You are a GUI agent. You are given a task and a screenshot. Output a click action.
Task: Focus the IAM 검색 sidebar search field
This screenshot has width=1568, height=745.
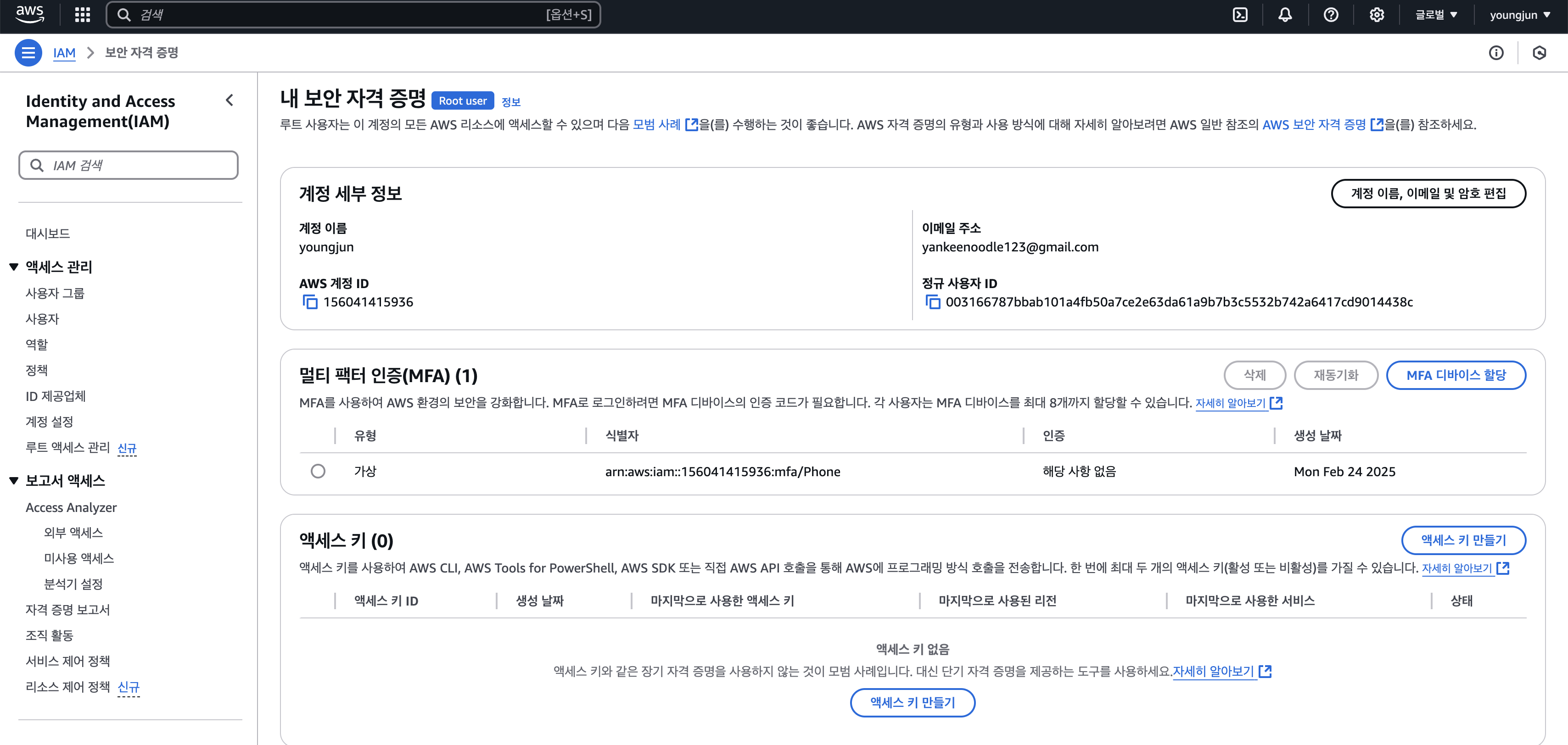pyautogui.click(x=129, y=166)
